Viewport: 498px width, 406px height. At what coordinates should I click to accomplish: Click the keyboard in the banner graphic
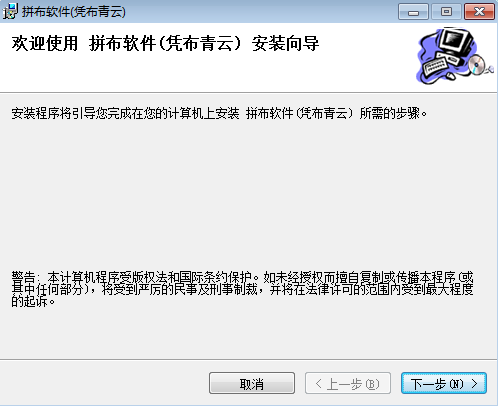pyautogui.click(x=436, y=65)
